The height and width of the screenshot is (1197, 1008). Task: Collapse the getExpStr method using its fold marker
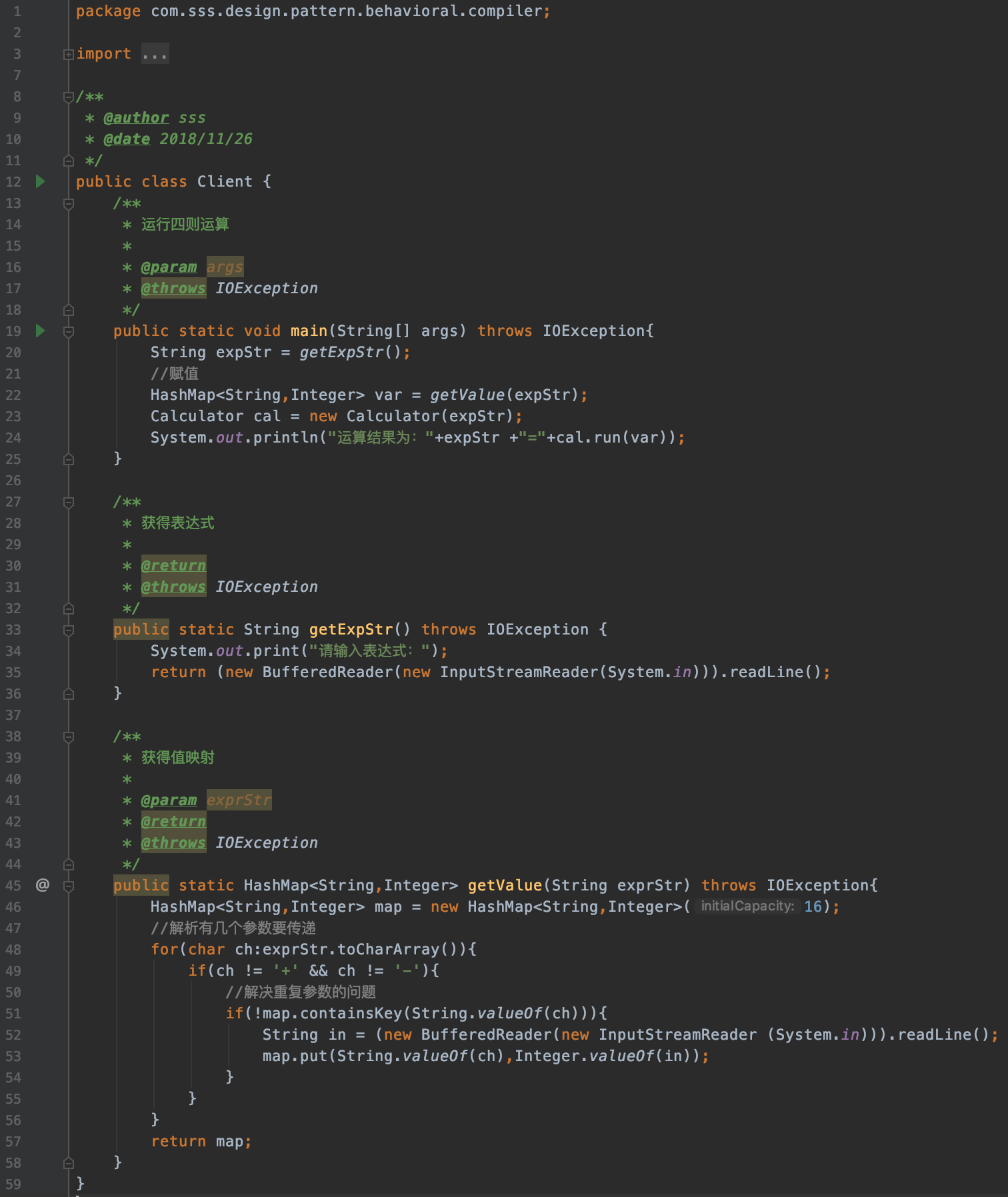pos(68,630)
